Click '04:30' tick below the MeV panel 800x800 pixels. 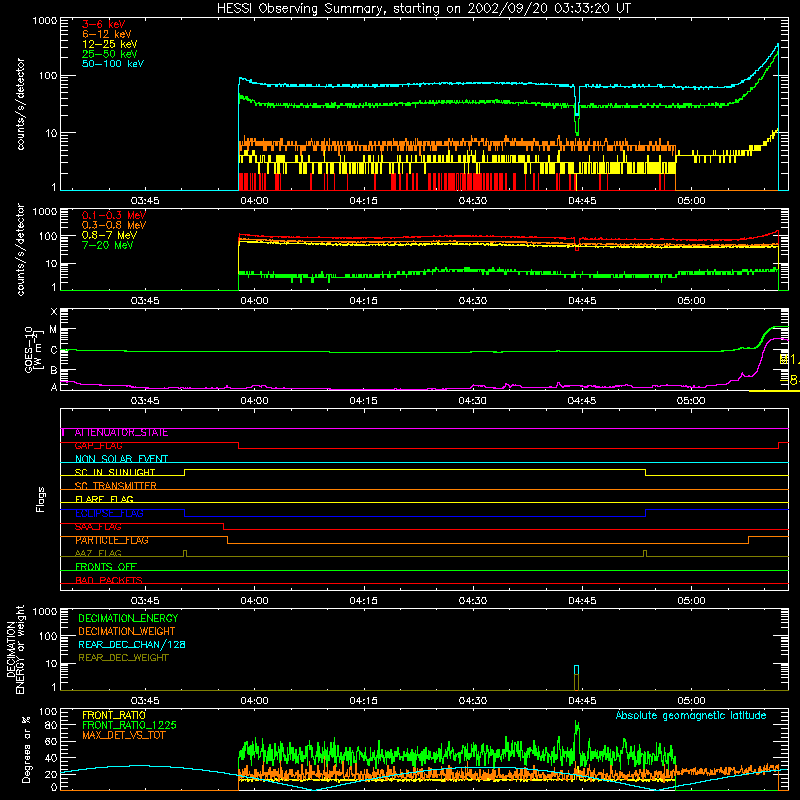(x=472, y=301)
